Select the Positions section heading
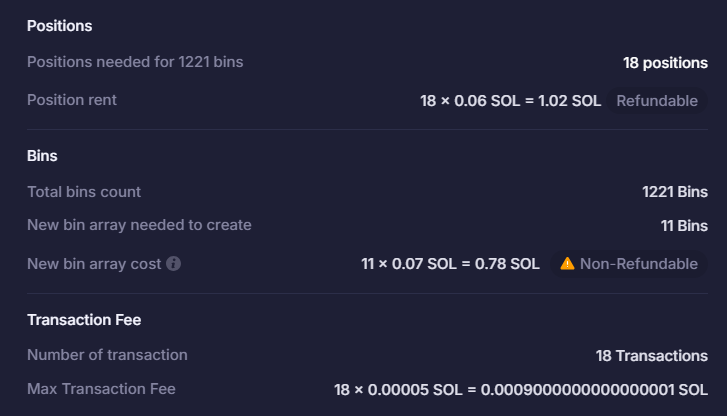Viewport: 727px width, 416px height. [60, 26]
